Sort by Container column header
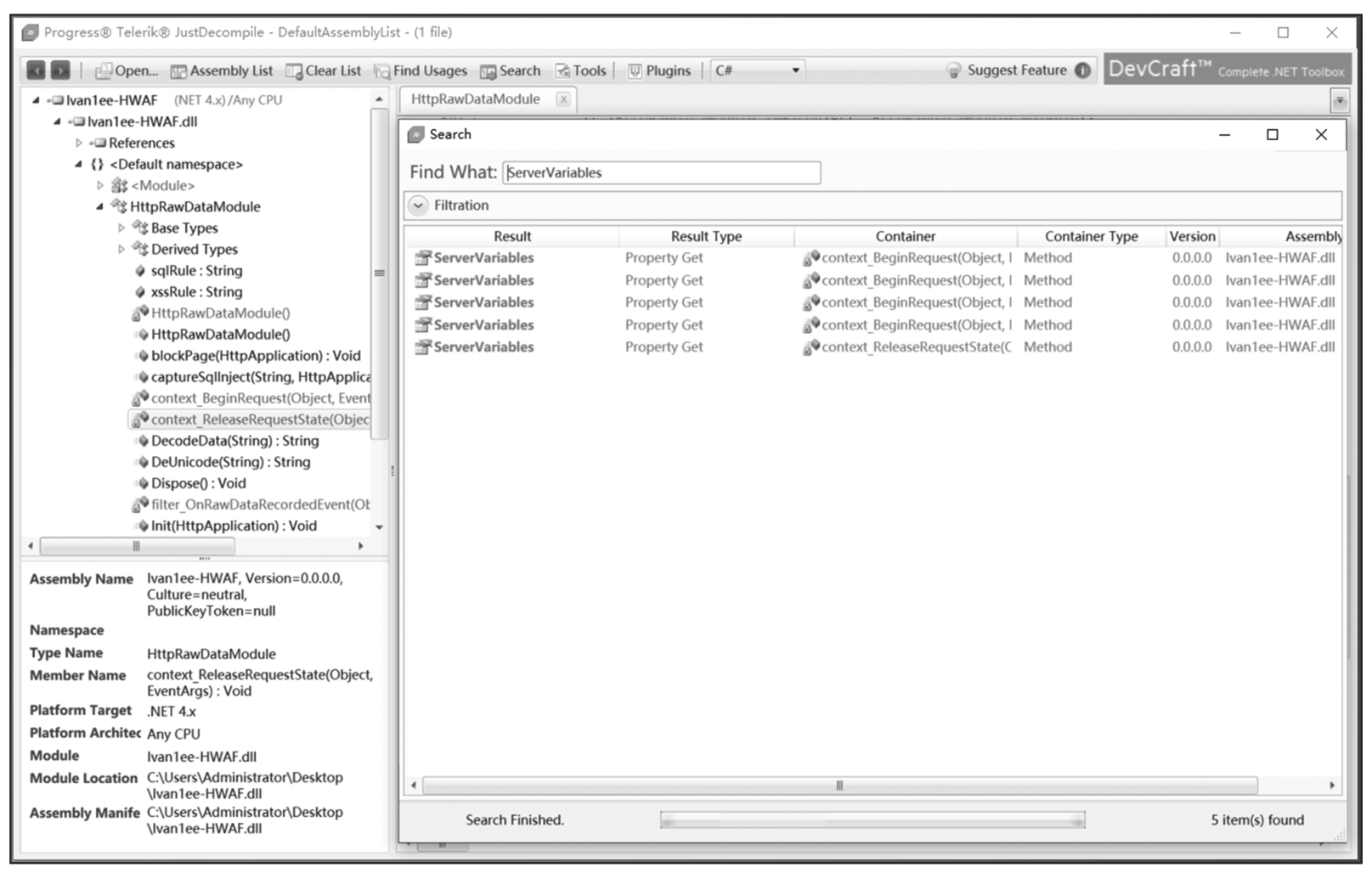 906,237
